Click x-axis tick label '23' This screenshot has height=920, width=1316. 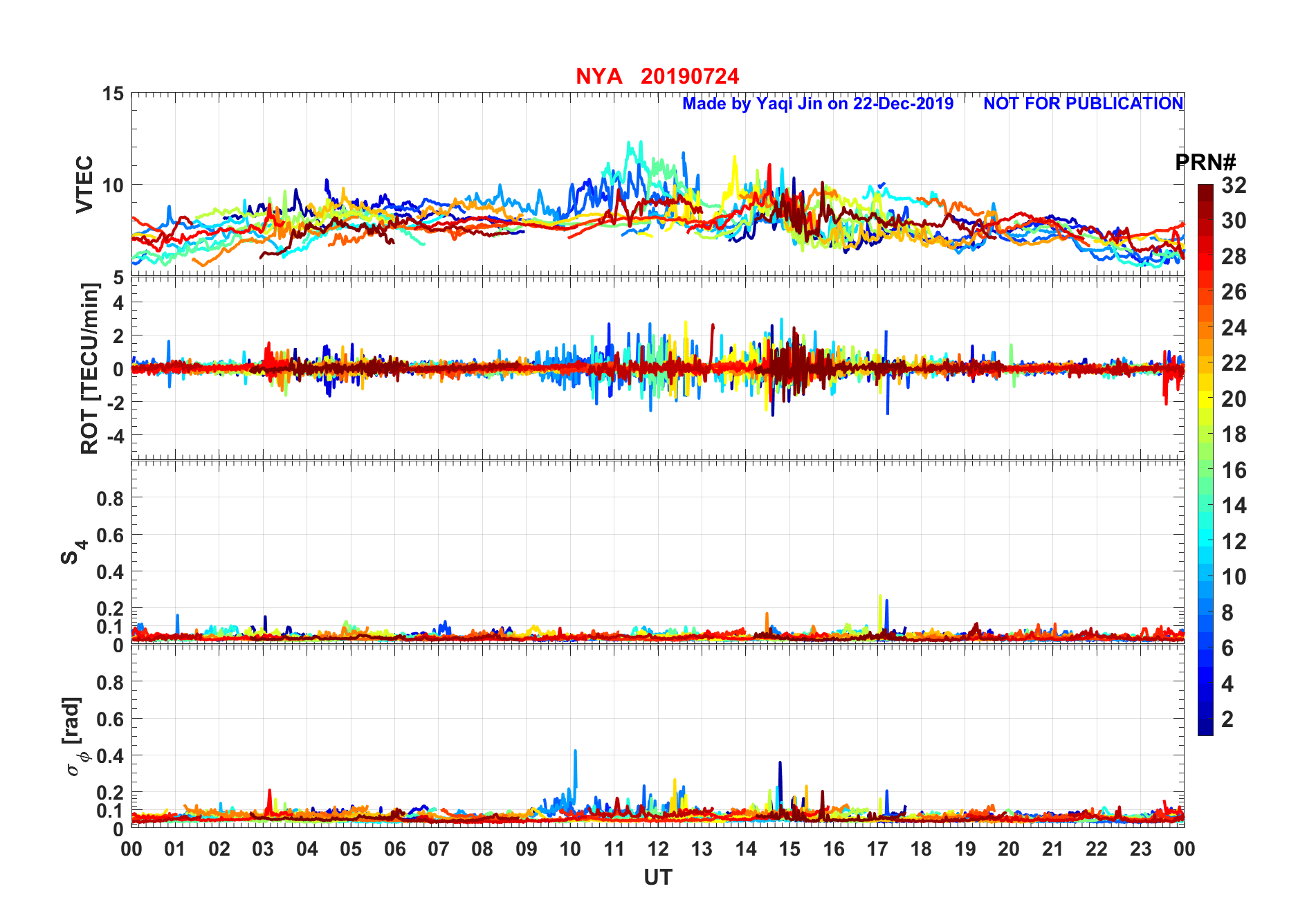click(1140, 849)
